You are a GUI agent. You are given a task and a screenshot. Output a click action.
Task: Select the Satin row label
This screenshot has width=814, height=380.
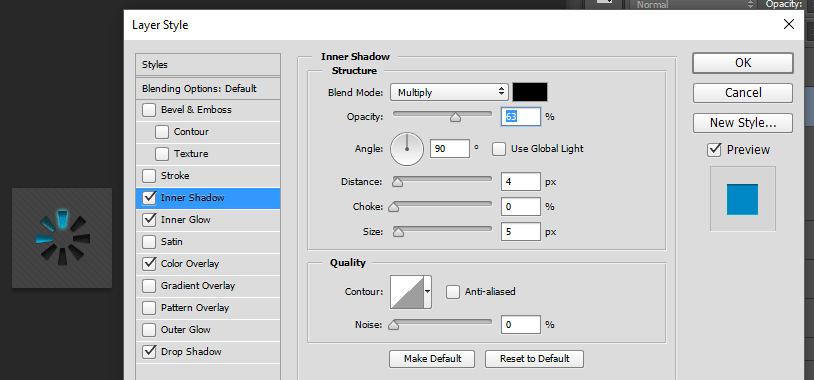click(x=171, y=242)
